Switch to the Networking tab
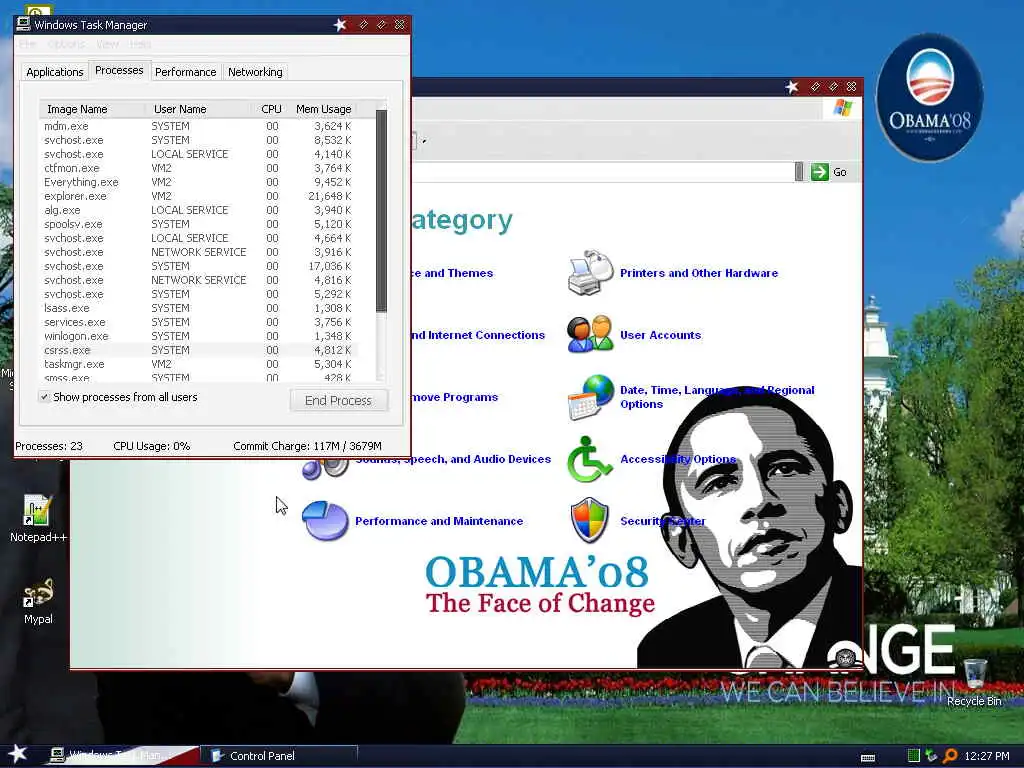 pyautogui.click(x=255, y=72)
